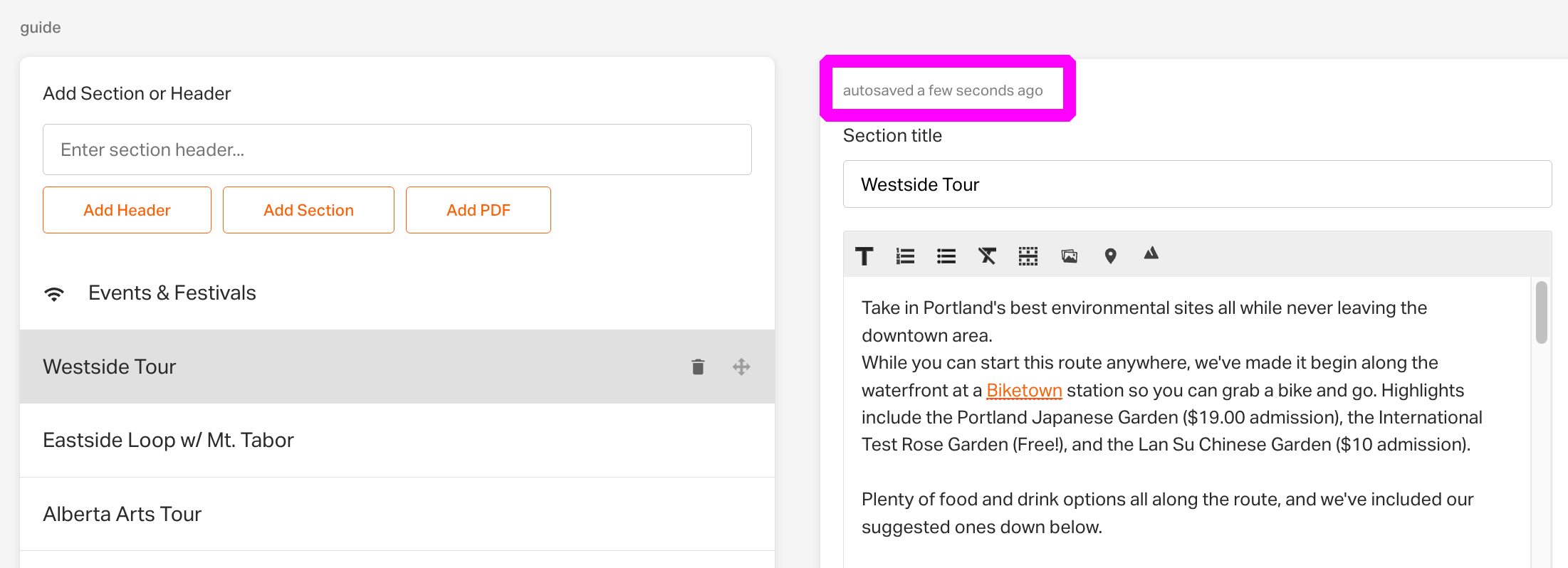Insert a bulleted list in editor
The height and width of the screenshot is (568, 1568).
tap(946, 256)
